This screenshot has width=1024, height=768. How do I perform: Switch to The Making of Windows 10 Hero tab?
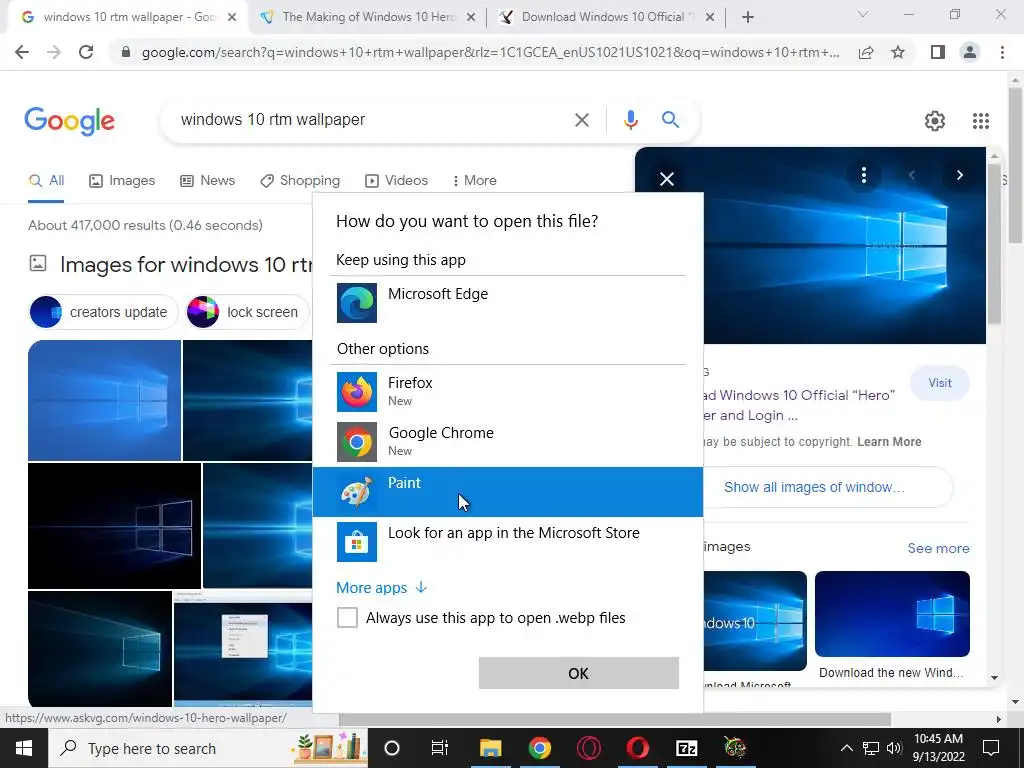pos(368,17)
